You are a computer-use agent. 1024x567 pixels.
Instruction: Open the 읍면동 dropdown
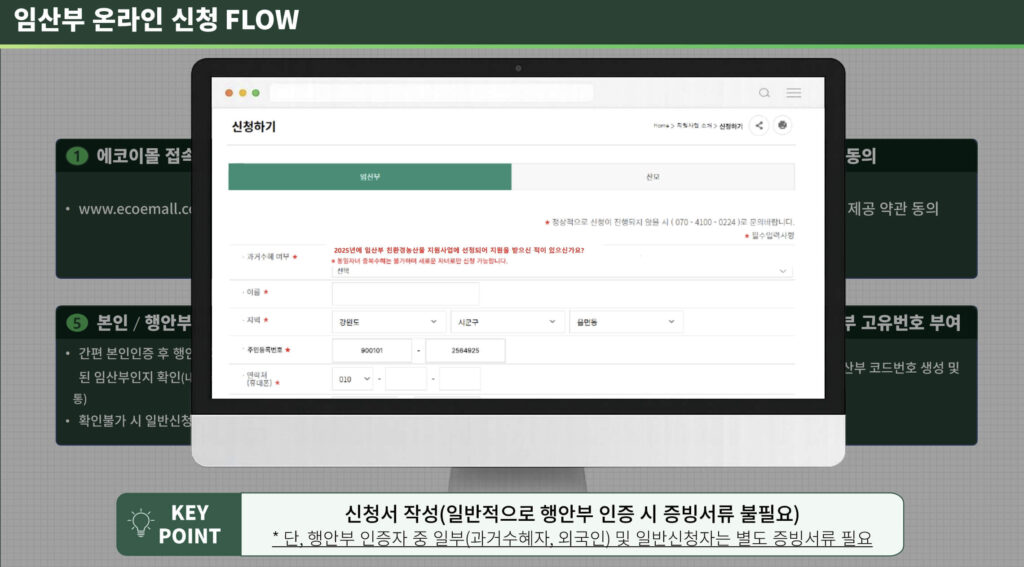(626, 322)
